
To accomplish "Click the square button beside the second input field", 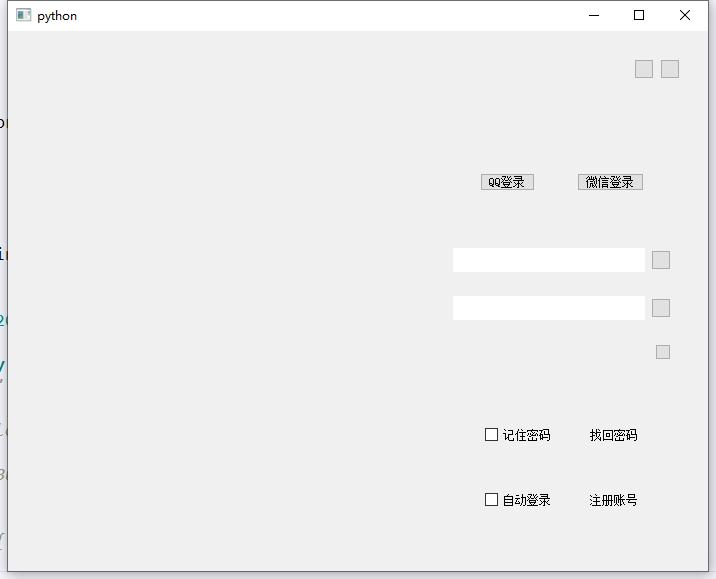I will coord(661,308).
